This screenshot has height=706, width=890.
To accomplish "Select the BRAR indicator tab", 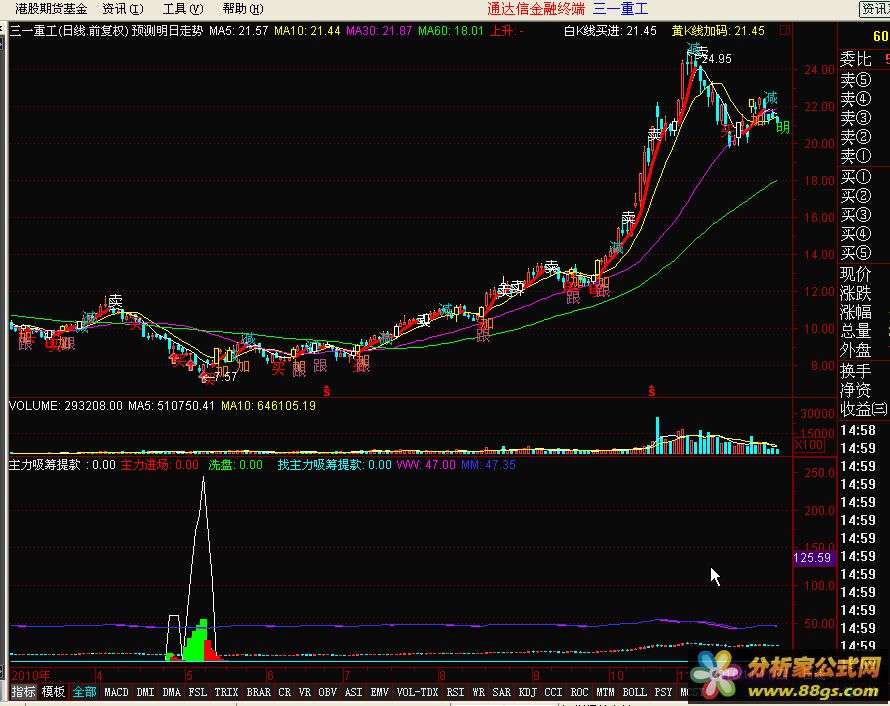I will tap(258, 692).
